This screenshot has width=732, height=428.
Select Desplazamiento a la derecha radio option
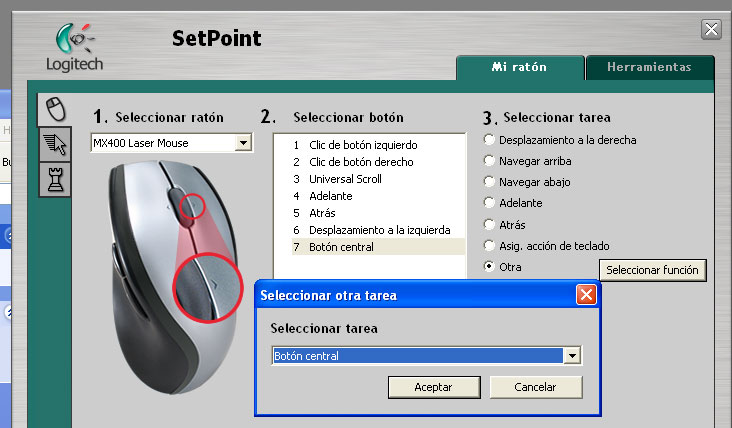pos(489,140)
